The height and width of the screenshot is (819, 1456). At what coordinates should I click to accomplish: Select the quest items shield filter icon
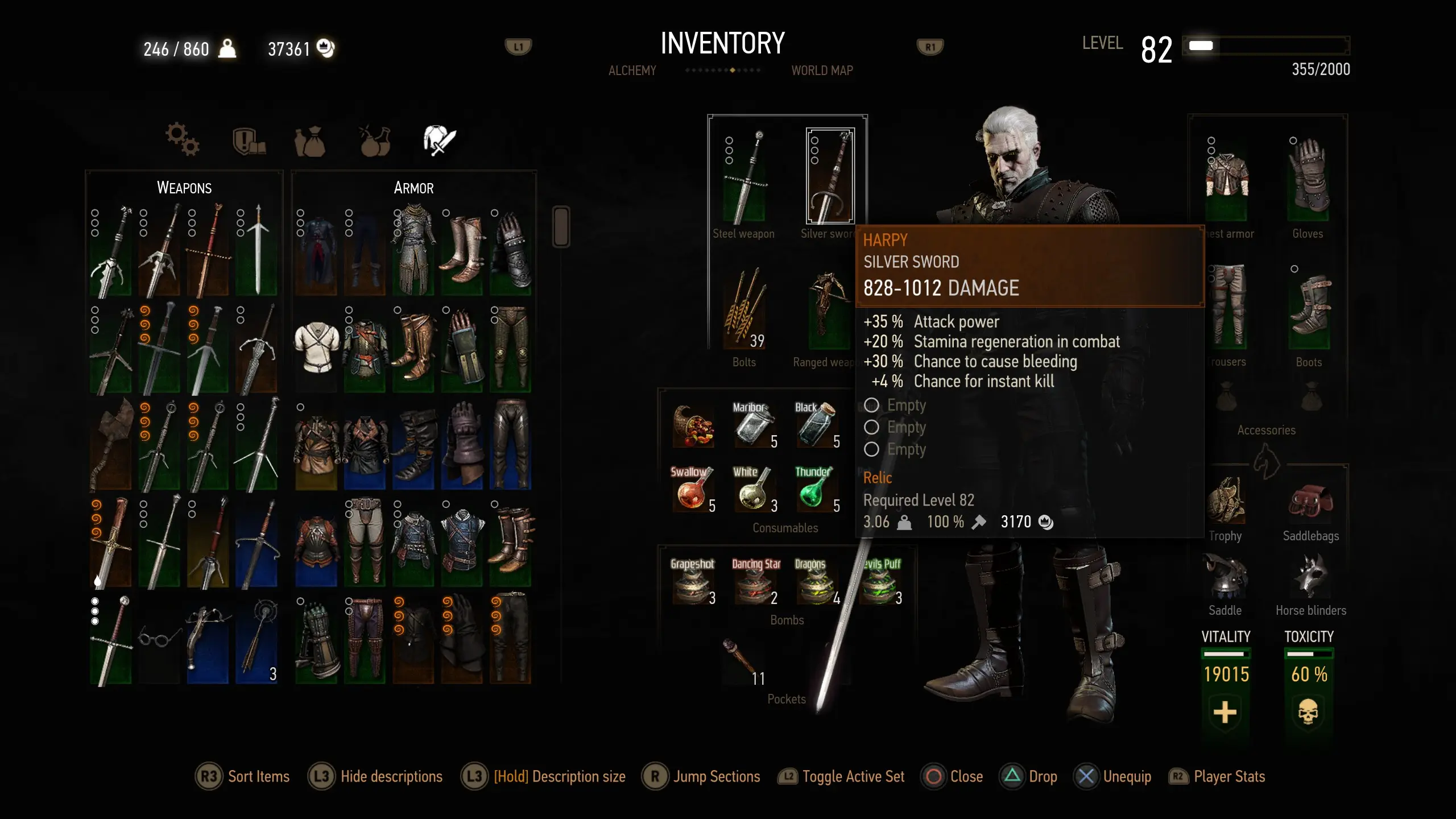pos(249,140)
